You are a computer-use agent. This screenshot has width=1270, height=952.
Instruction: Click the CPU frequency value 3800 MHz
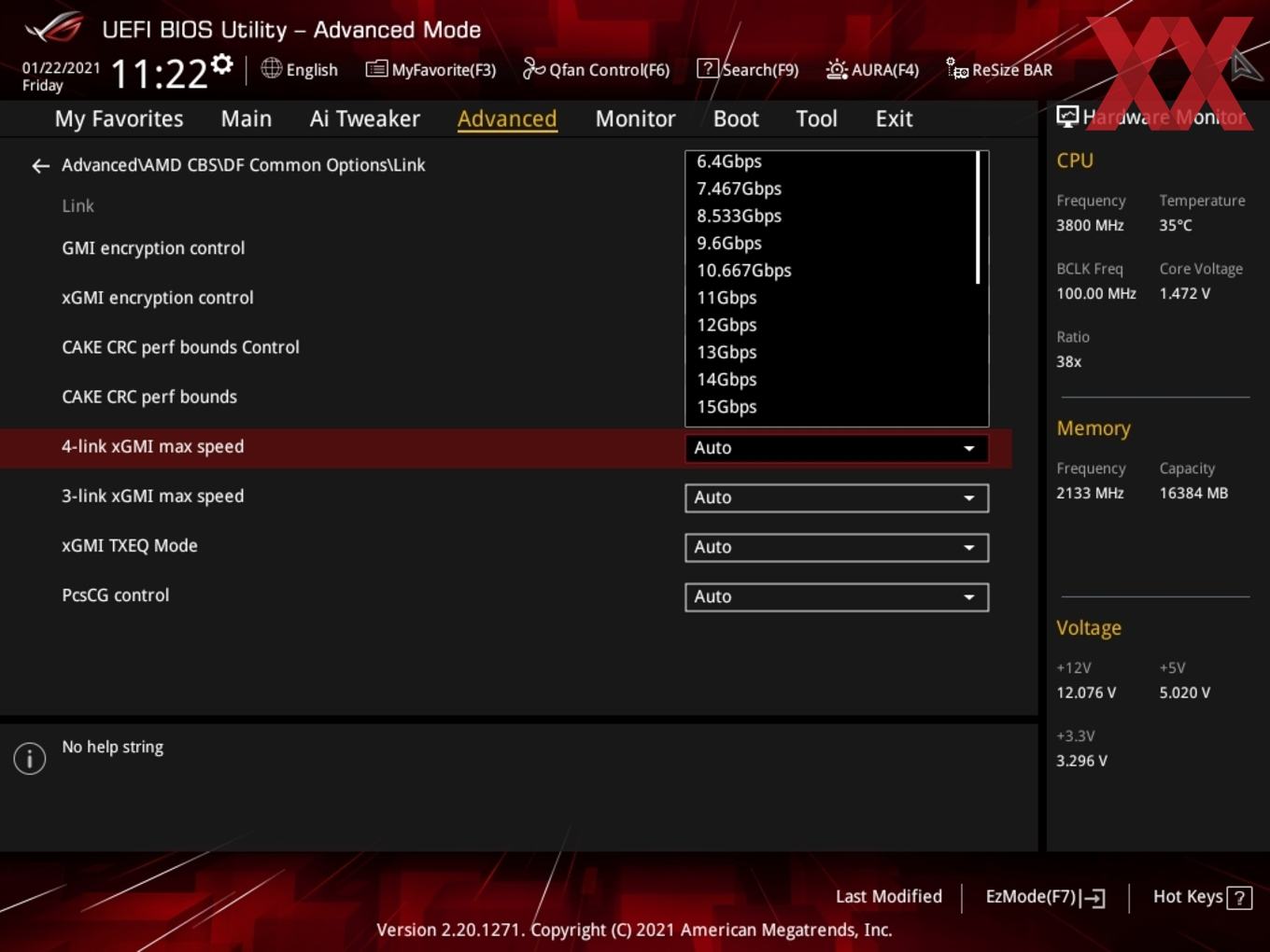click(1090, 226)
